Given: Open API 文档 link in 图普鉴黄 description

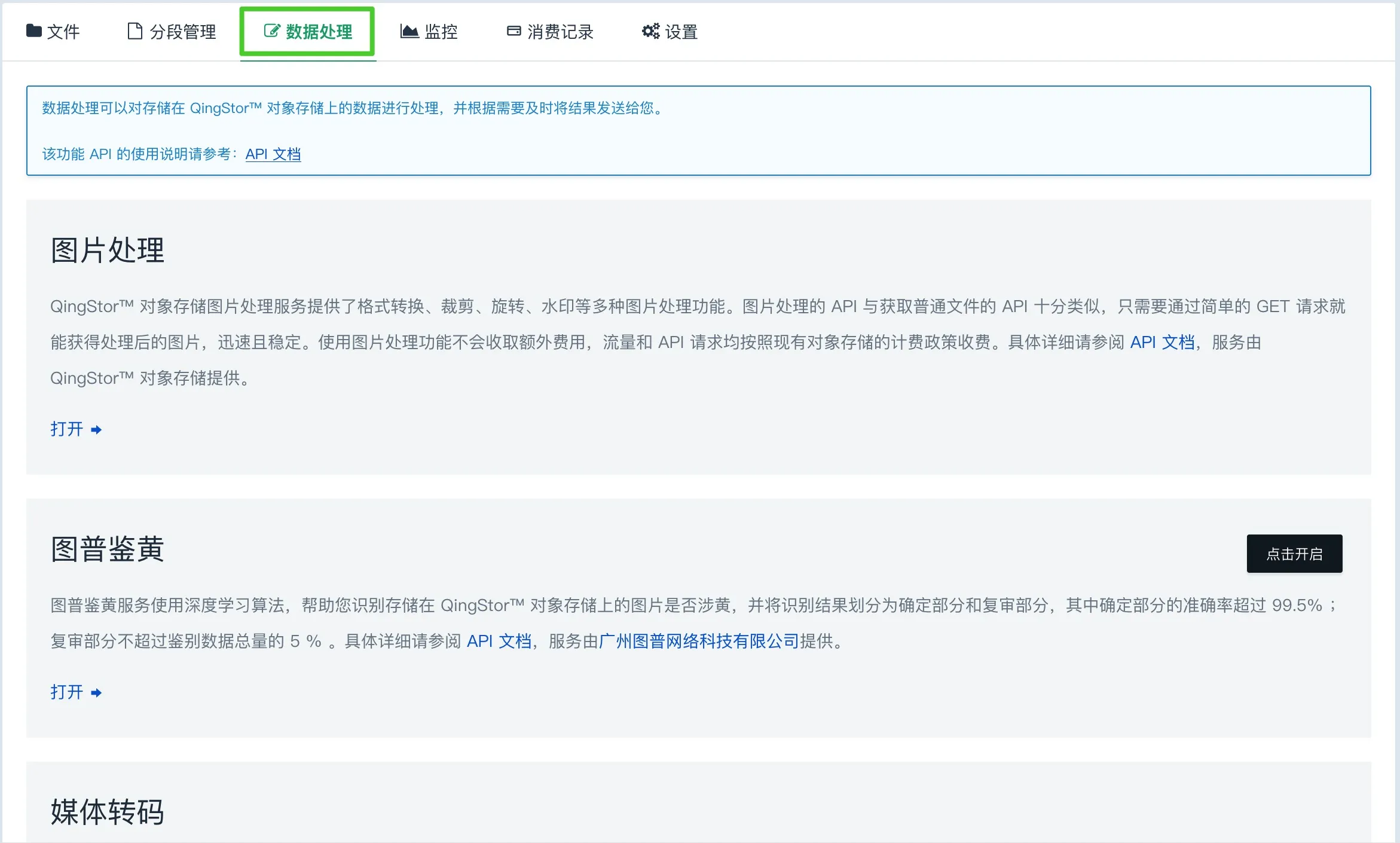Looking at the screenshot, I should pos(499,642).
